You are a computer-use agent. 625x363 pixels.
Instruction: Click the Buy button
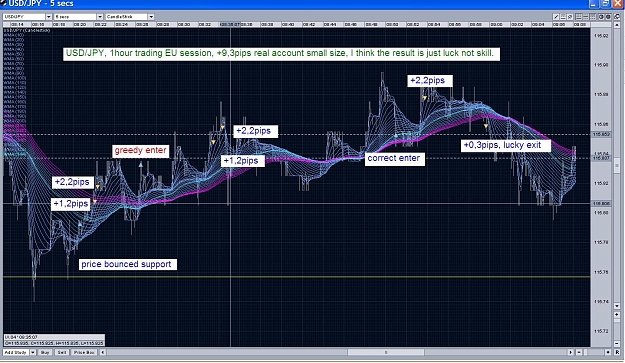coord(45,352)
